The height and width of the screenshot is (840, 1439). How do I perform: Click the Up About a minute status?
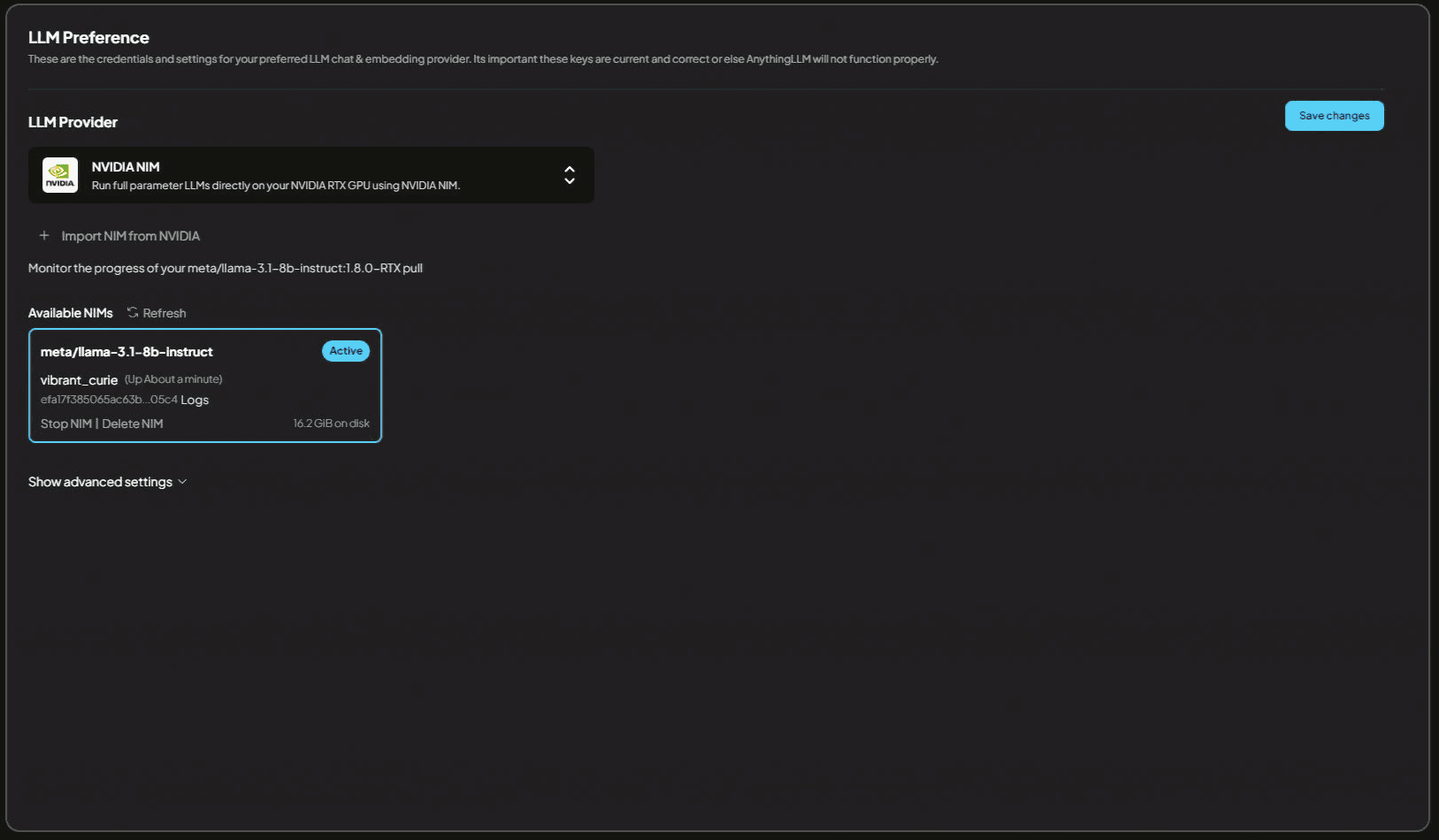pos(173,379)
